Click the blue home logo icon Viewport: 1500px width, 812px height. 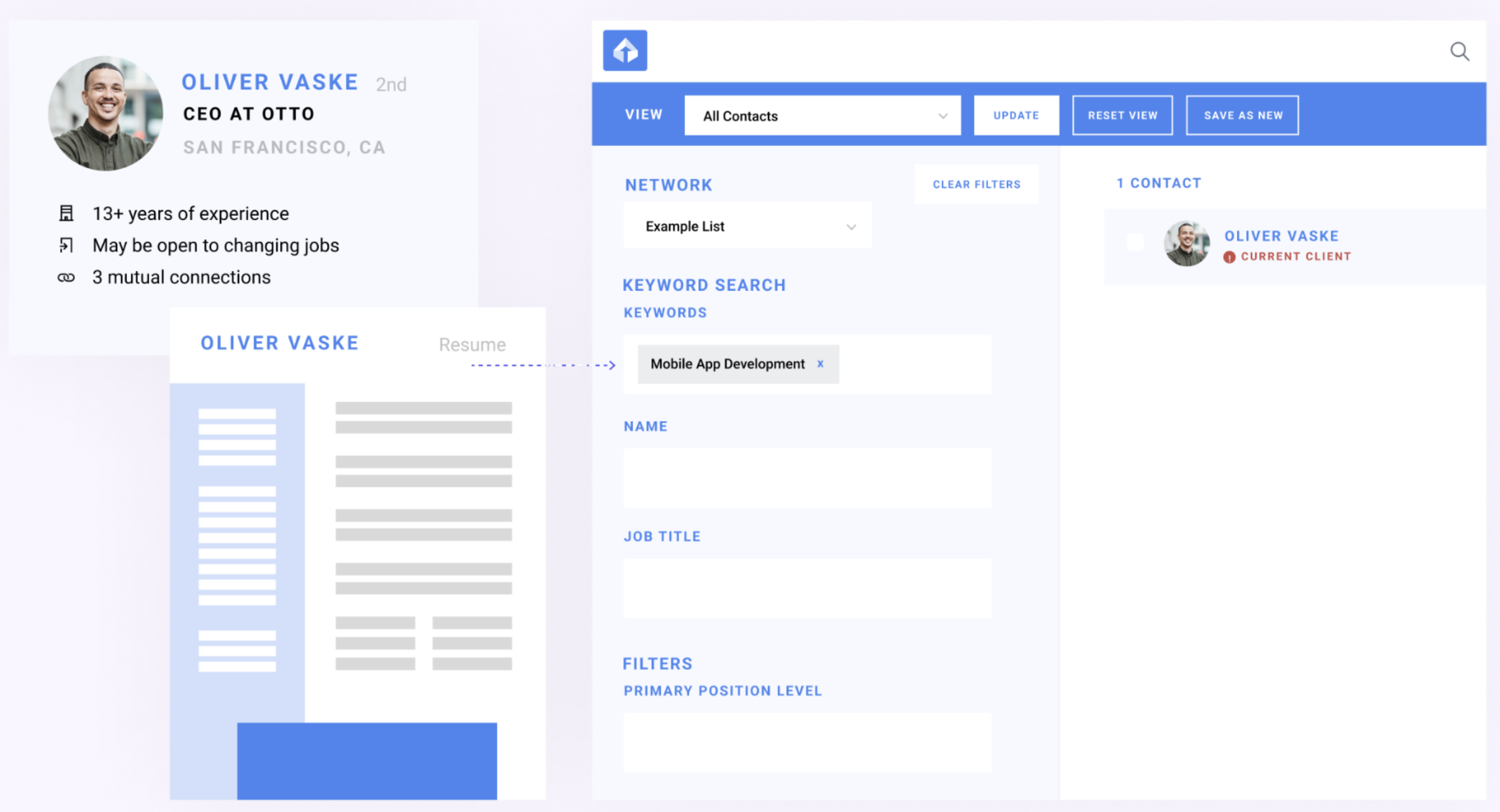(625, 50)
